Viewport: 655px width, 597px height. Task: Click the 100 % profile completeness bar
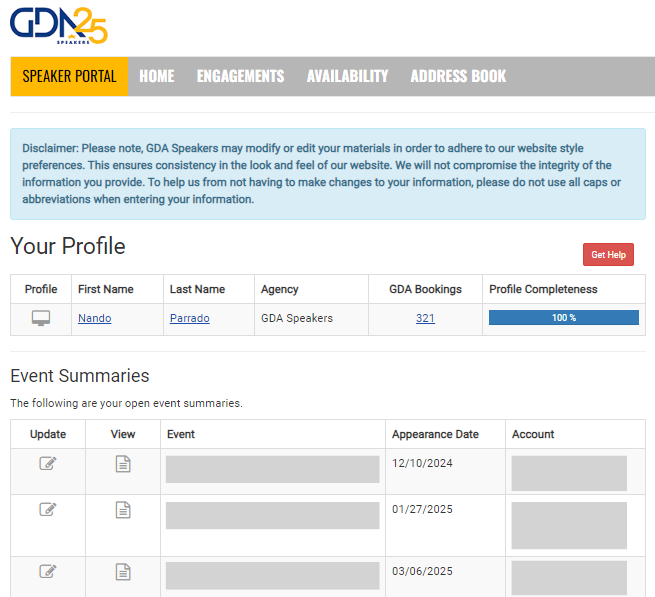[x=564, y=318]
